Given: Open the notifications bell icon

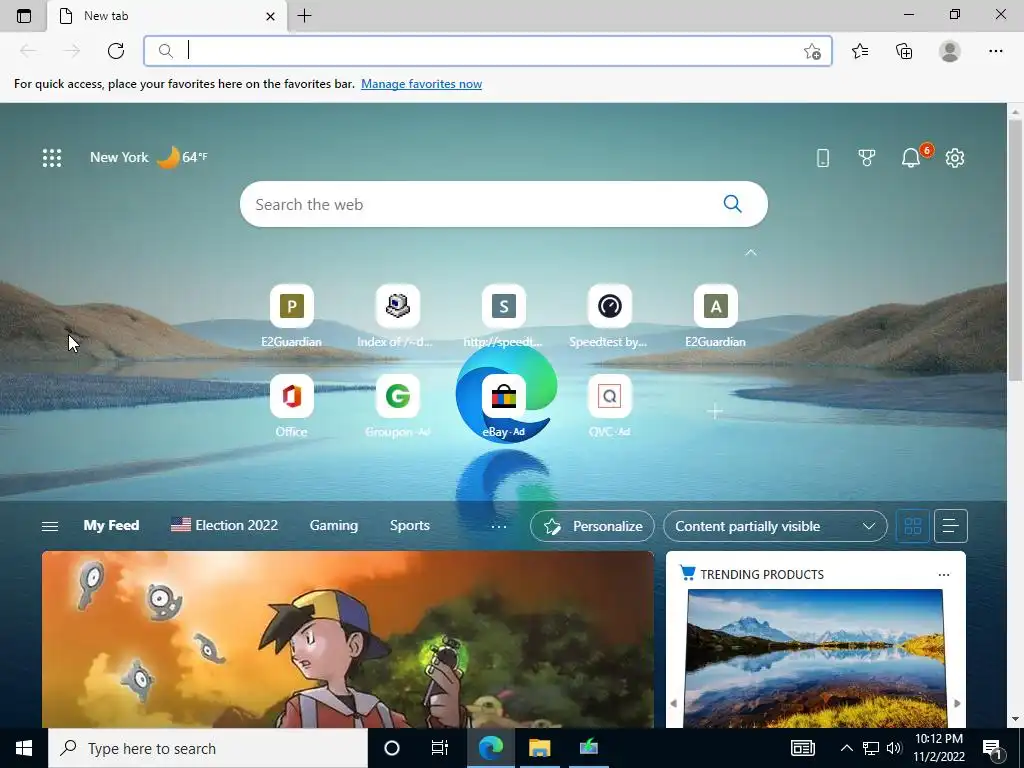Looking at the screenshot, I should 911,157.
